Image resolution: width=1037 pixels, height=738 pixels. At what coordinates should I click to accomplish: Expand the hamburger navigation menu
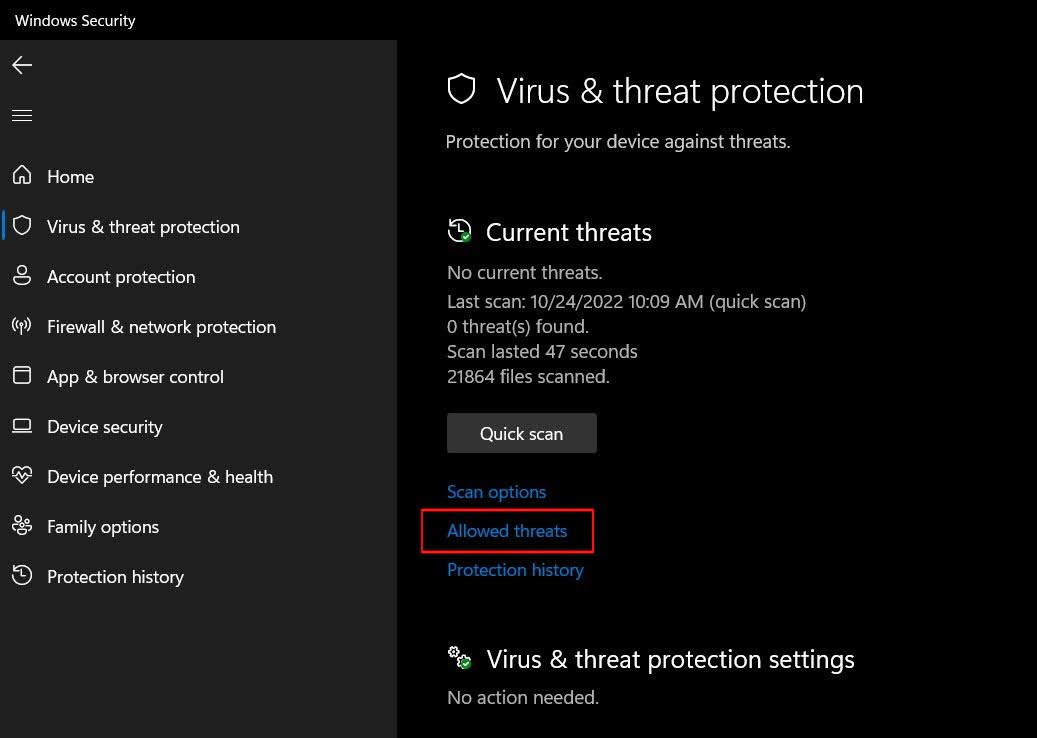pos(22,116)
